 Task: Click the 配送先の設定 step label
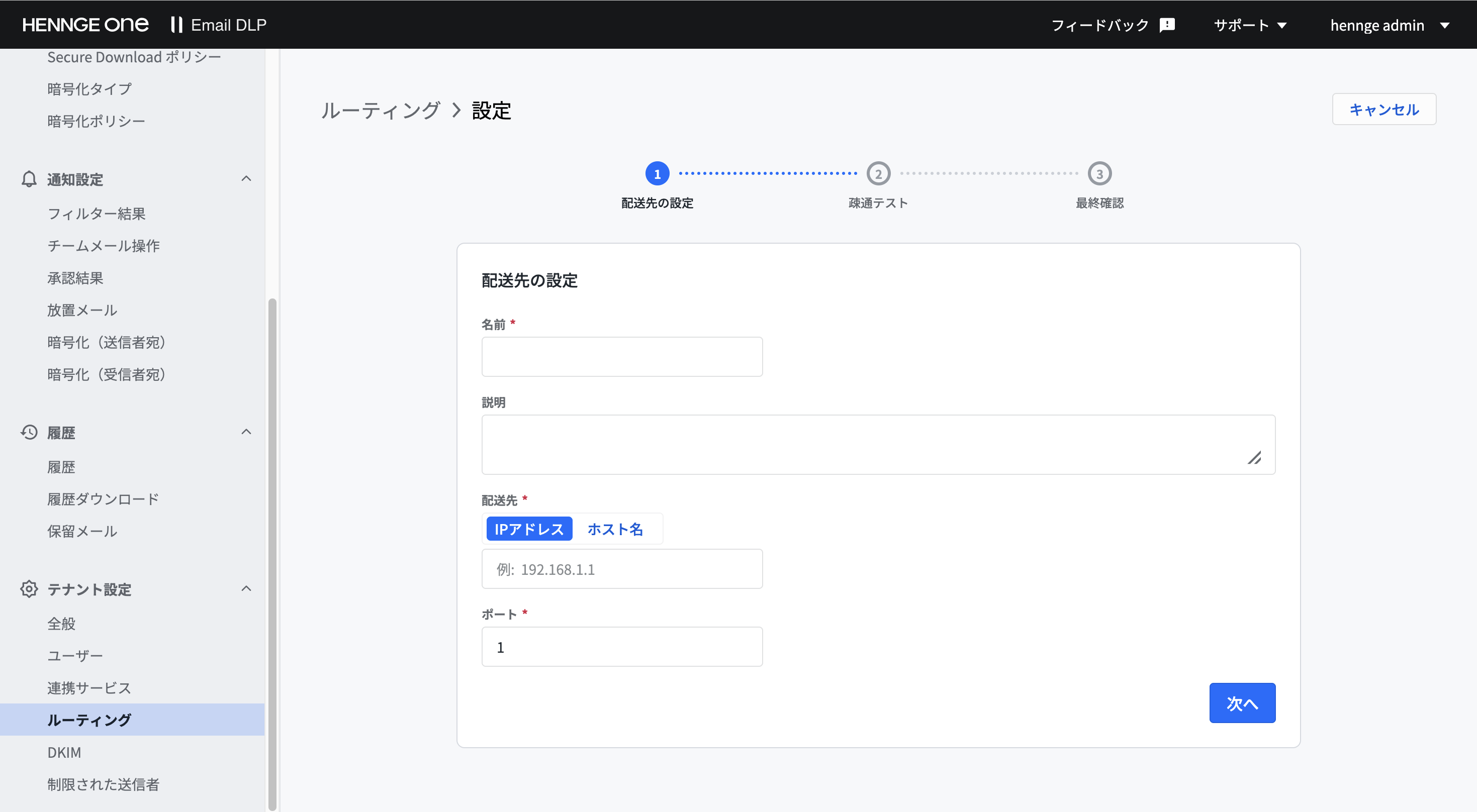pyautogui.click(x=657, y=203)
